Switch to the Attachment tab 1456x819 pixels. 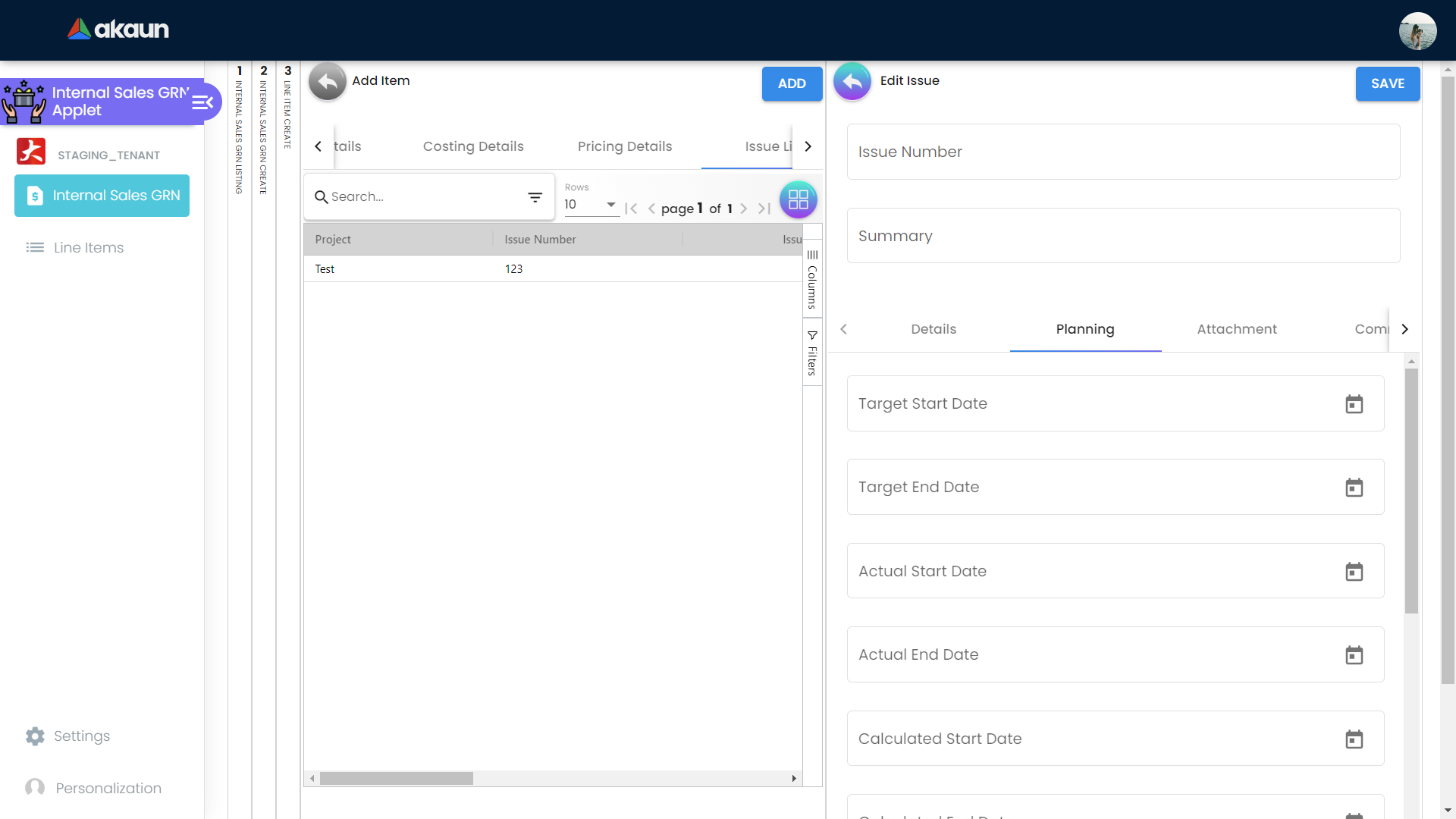(1236, 329)
